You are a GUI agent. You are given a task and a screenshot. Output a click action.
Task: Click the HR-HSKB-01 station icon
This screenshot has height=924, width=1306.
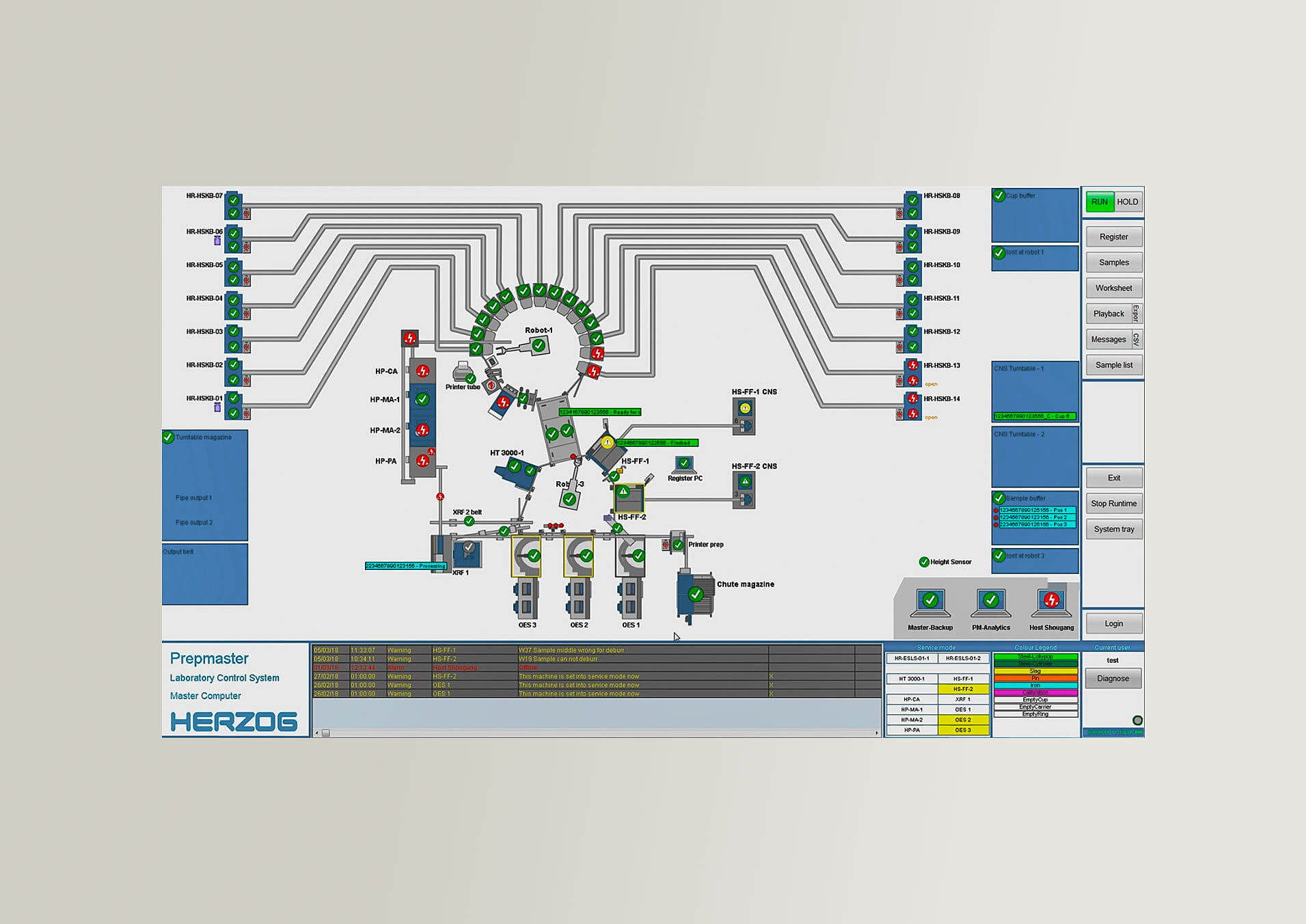(234, 405)
